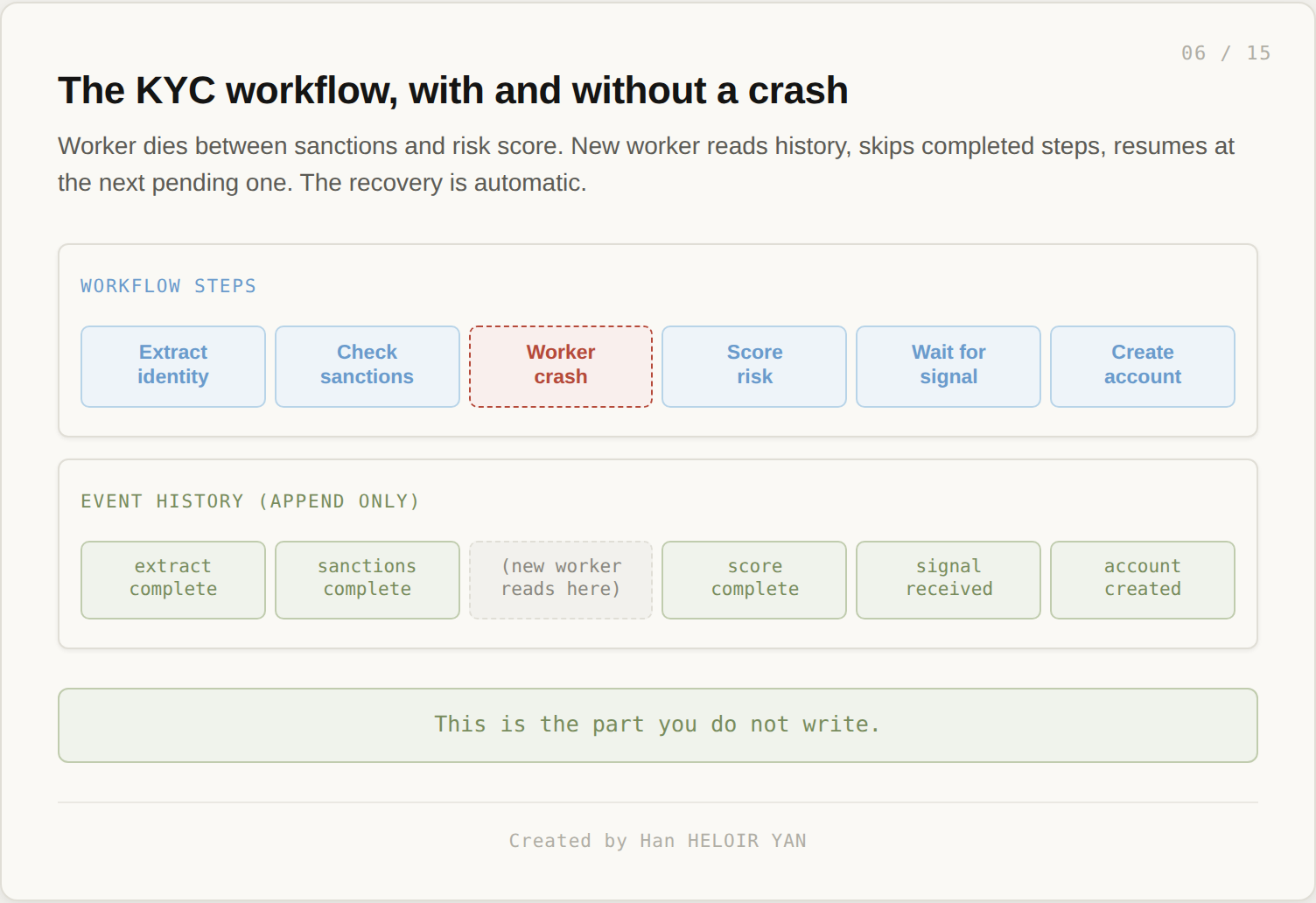This screenshot has height=903, width=1316.
Task: Click the subtitle paragraph about worker recovery
Action: (x=646, y=164)
